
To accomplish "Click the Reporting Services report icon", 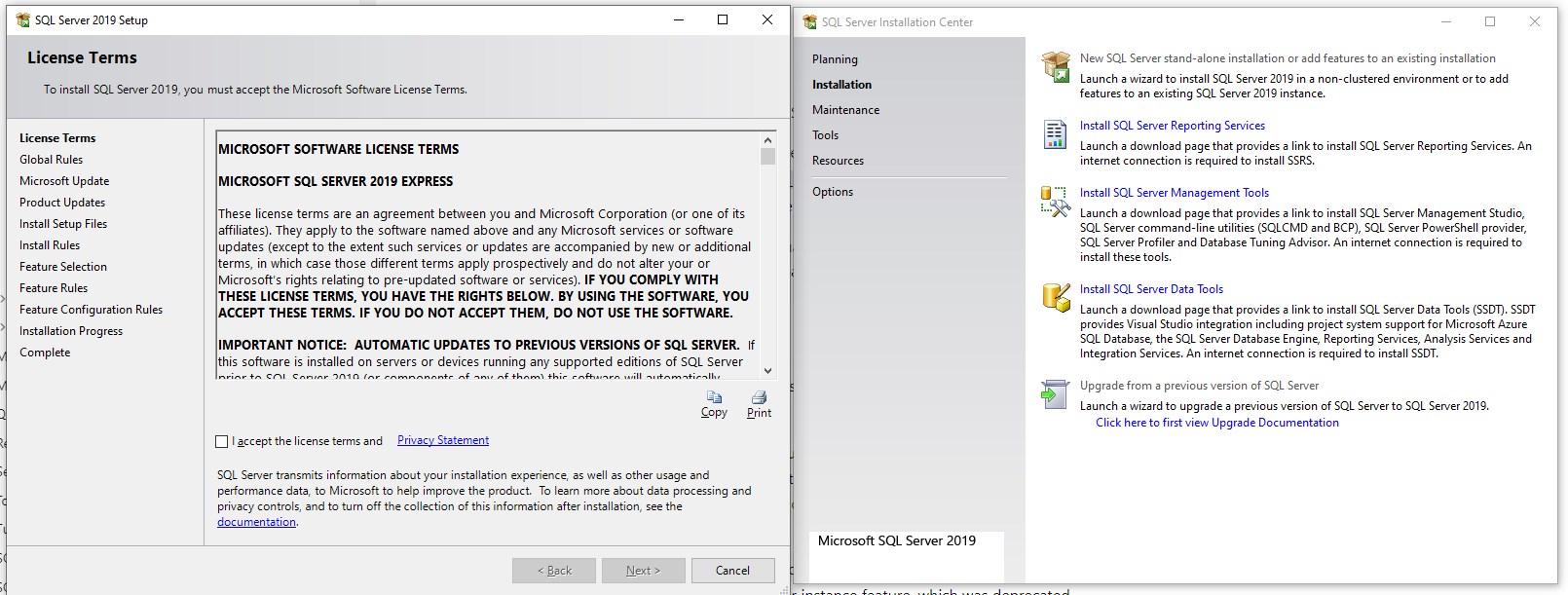I will coord(1055,134).
